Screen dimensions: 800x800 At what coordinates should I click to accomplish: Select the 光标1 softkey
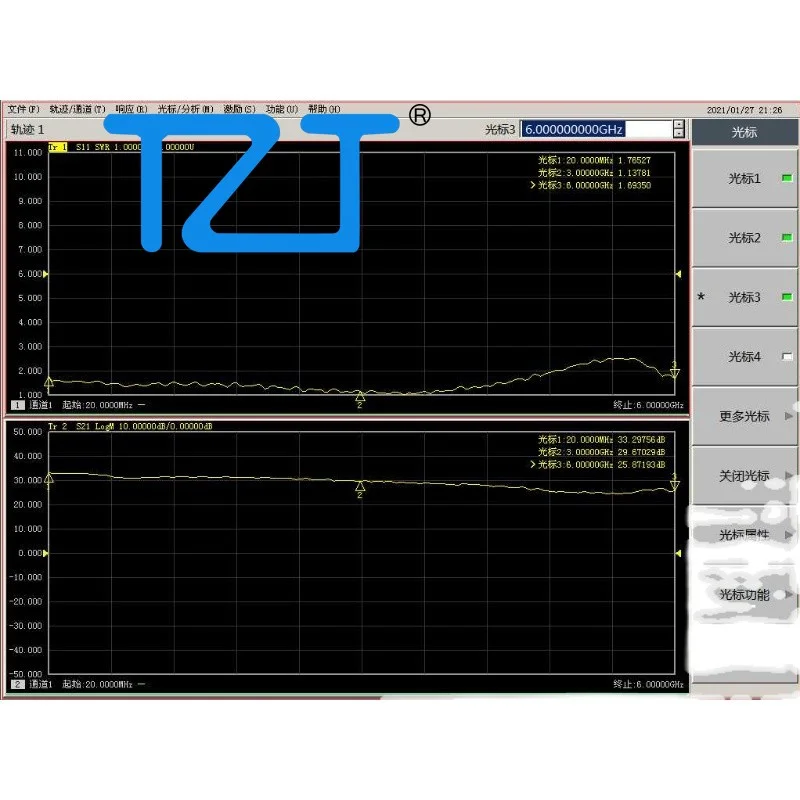coord(744,179)
